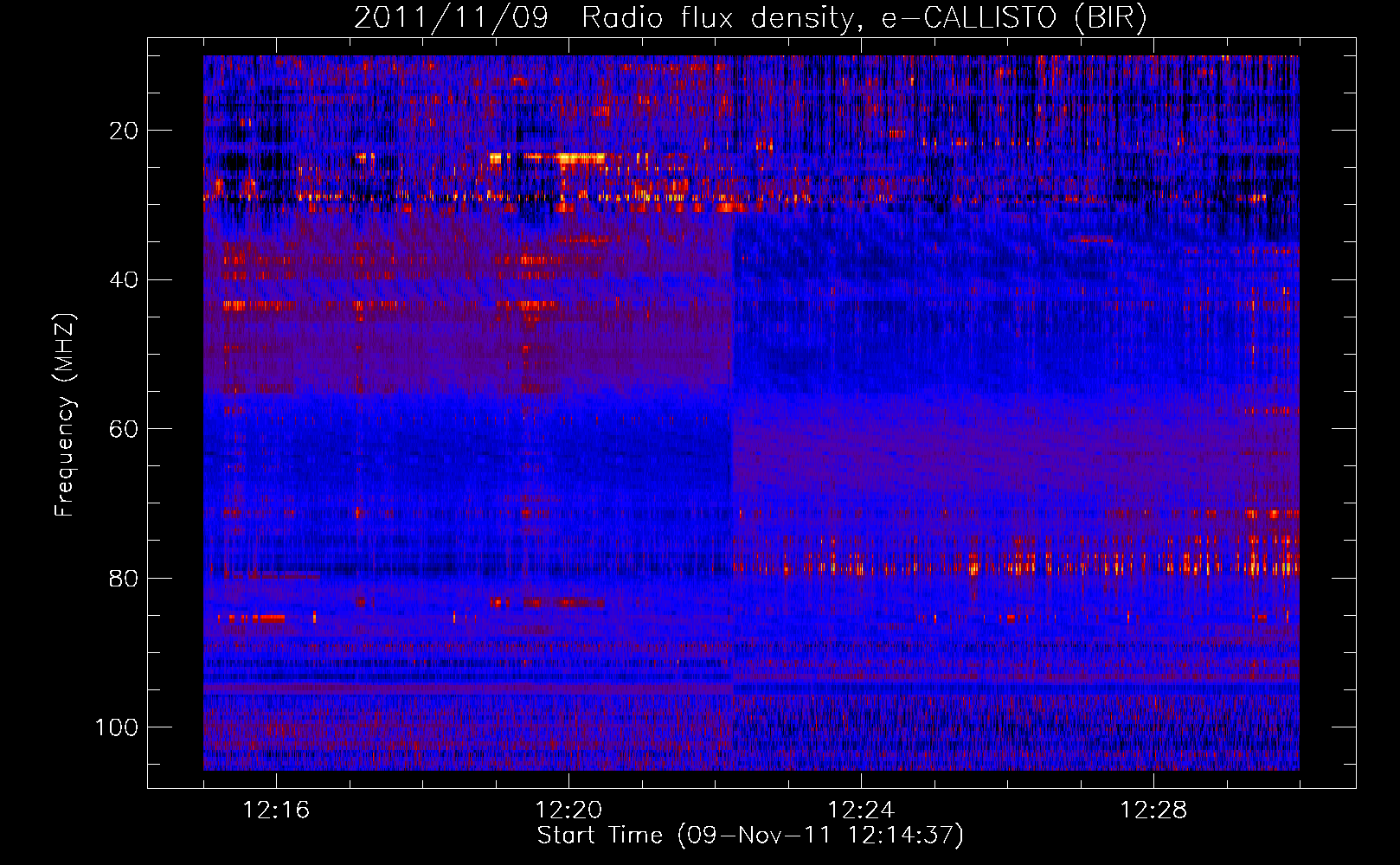
Task: Click the 60 frequency tick label
Action: point(124,429)
